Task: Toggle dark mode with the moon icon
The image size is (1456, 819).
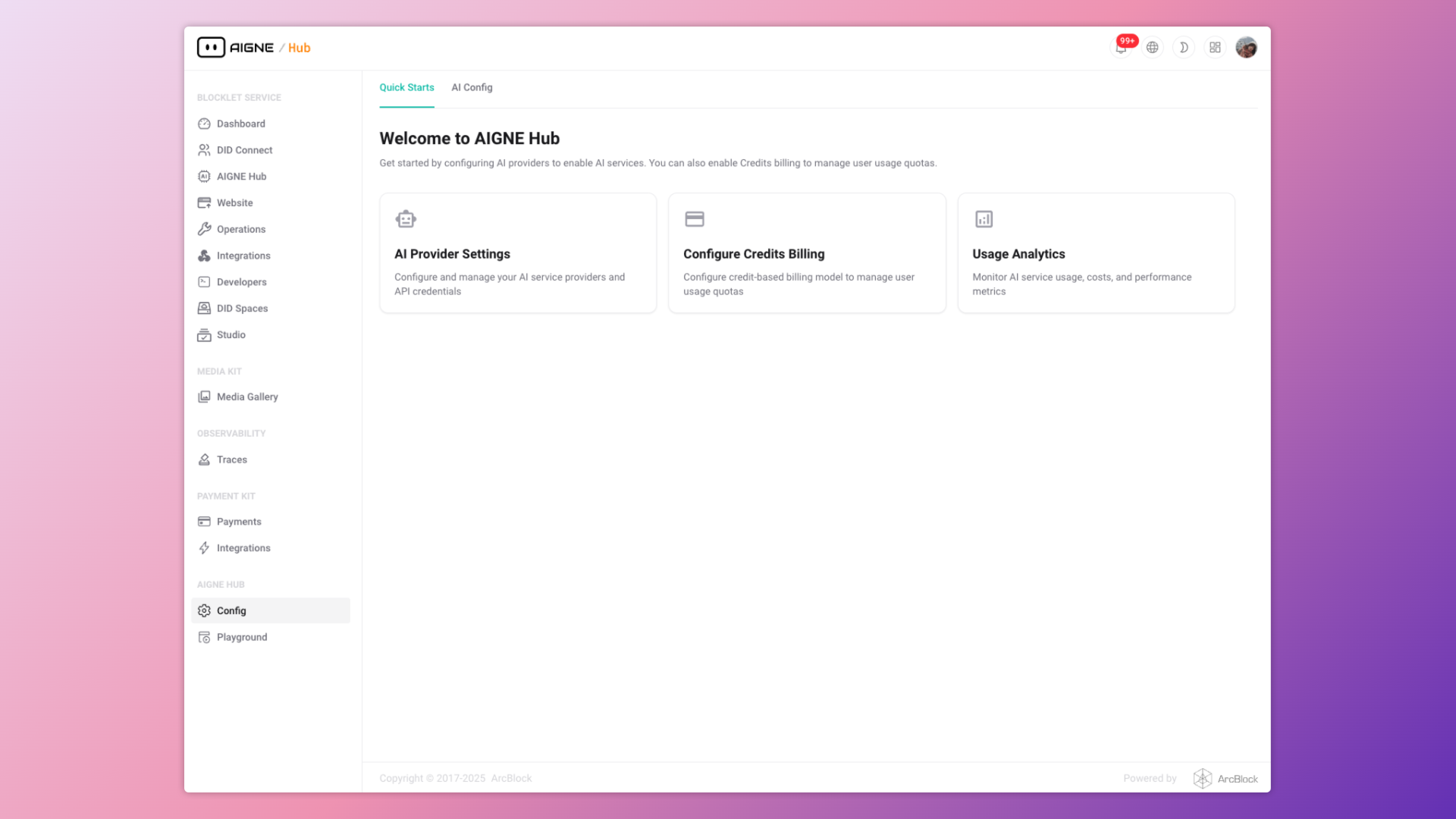Action: point(1184,47)
